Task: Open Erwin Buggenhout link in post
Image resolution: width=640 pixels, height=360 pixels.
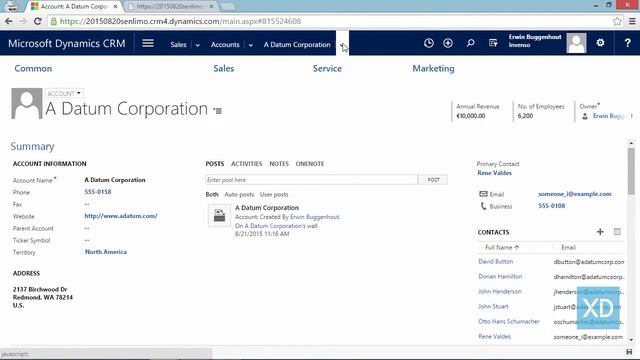Action: (x=315, y=217)
